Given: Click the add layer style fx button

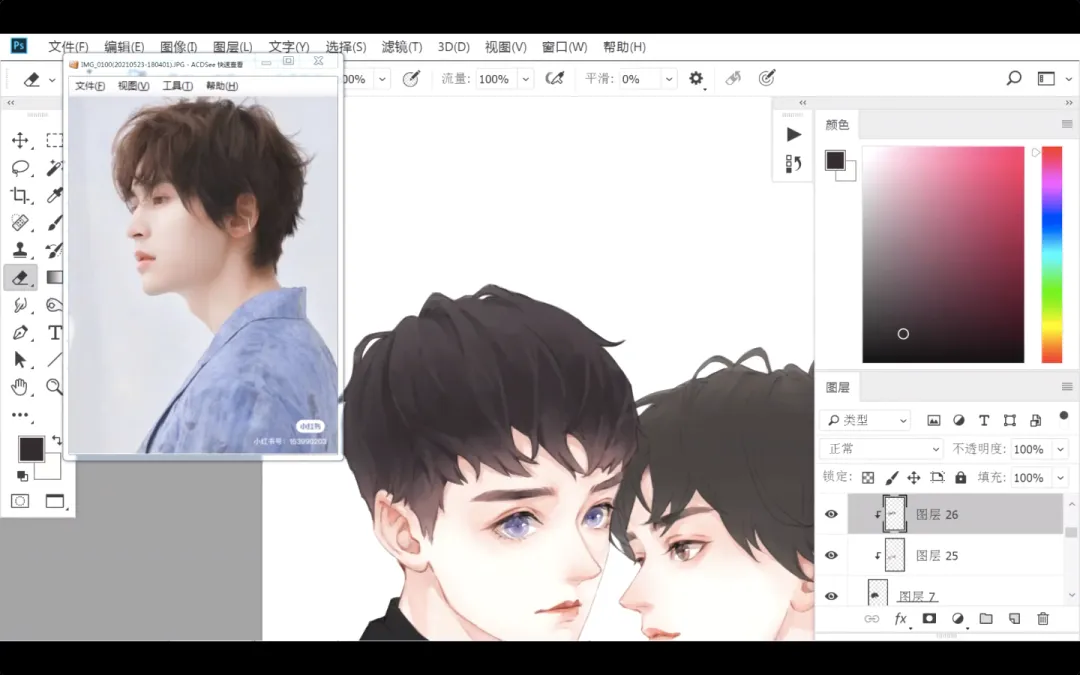Looking at the screenshot, I should [900, 619].
